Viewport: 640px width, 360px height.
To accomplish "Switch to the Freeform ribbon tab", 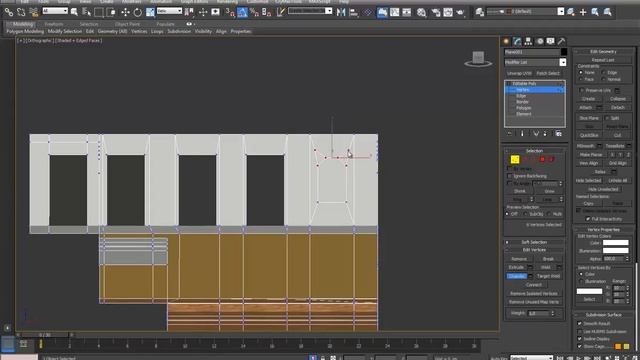I will tap(54, 24).
